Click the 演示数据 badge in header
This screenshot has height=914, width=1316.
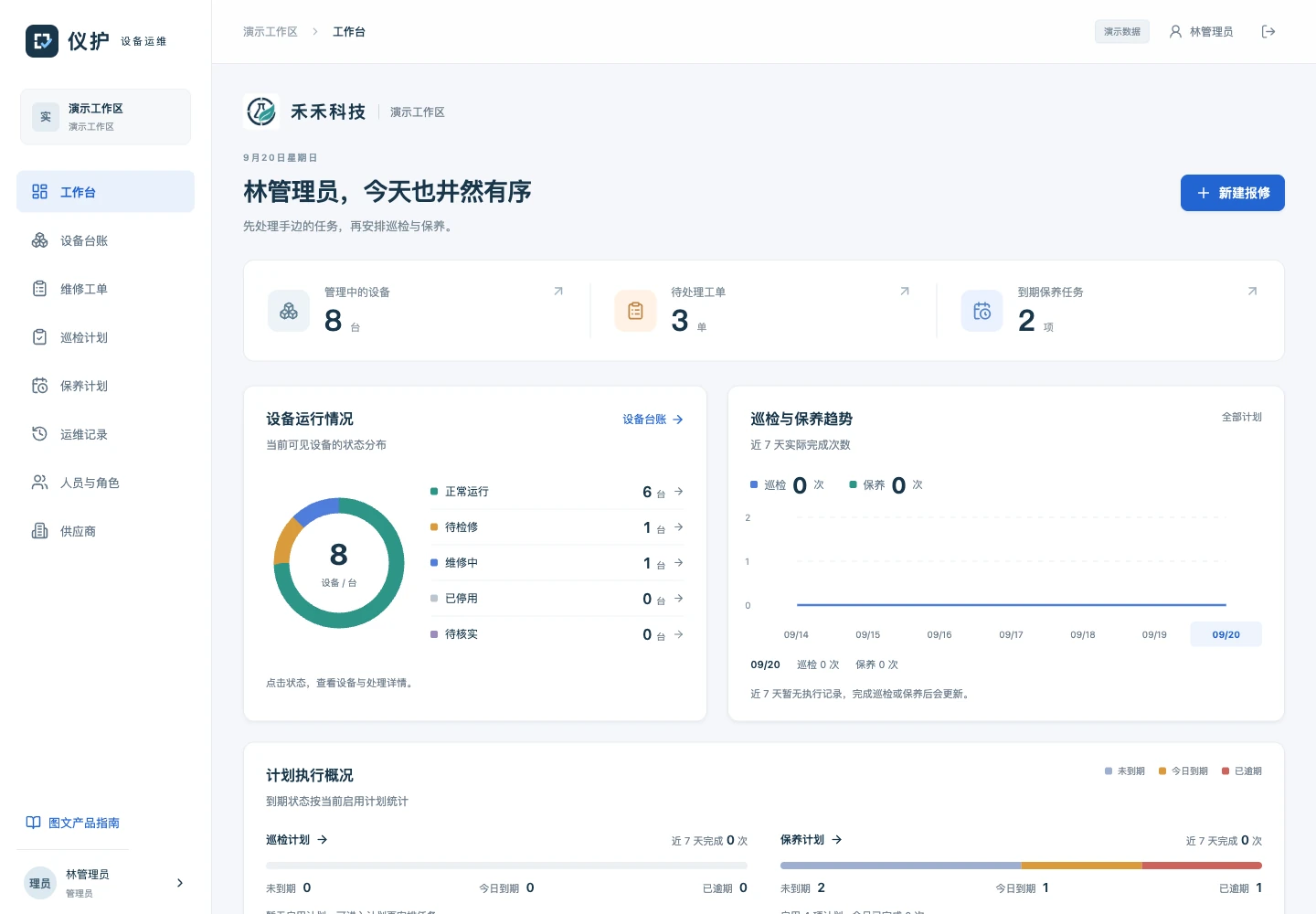(x=1122, y=32)
